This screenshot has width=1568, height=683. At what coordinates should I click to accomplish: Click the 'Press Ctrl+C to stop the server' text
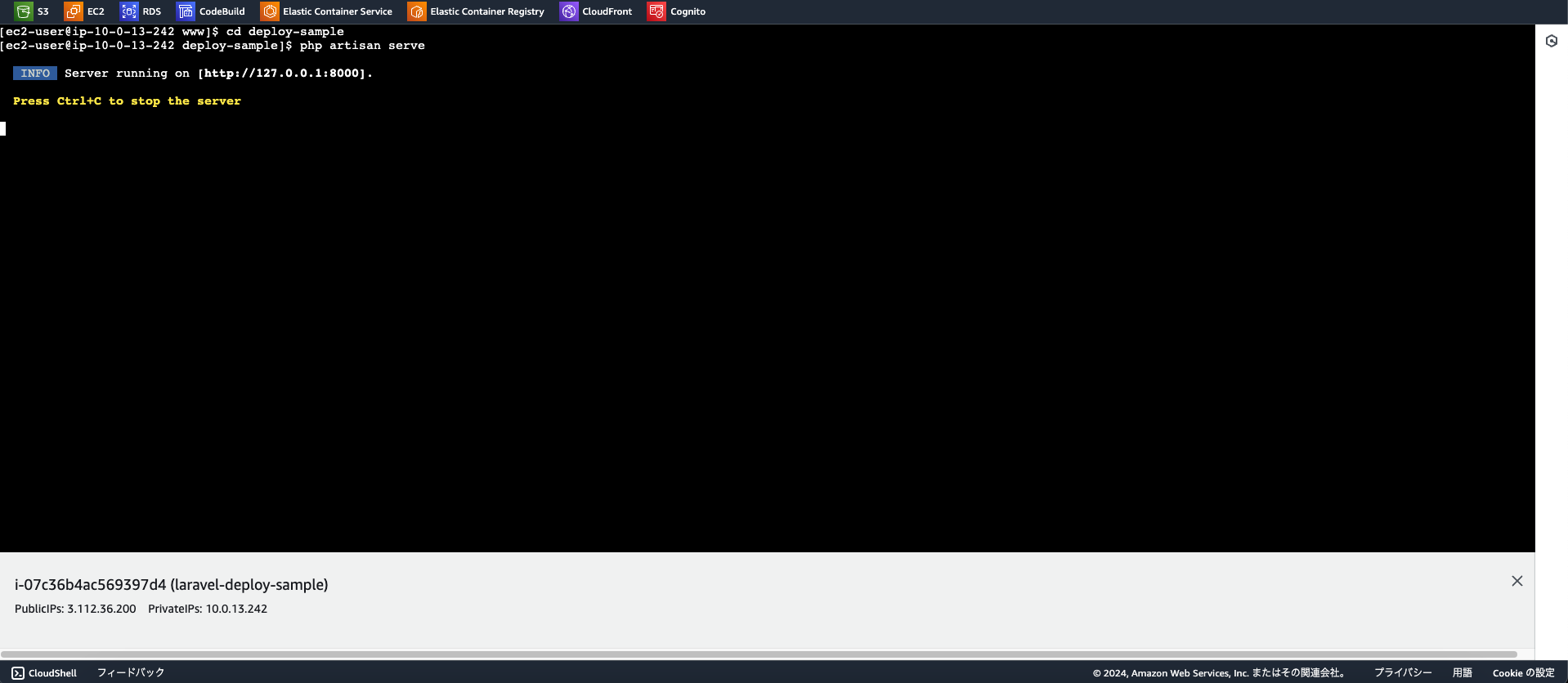[128, 101]
